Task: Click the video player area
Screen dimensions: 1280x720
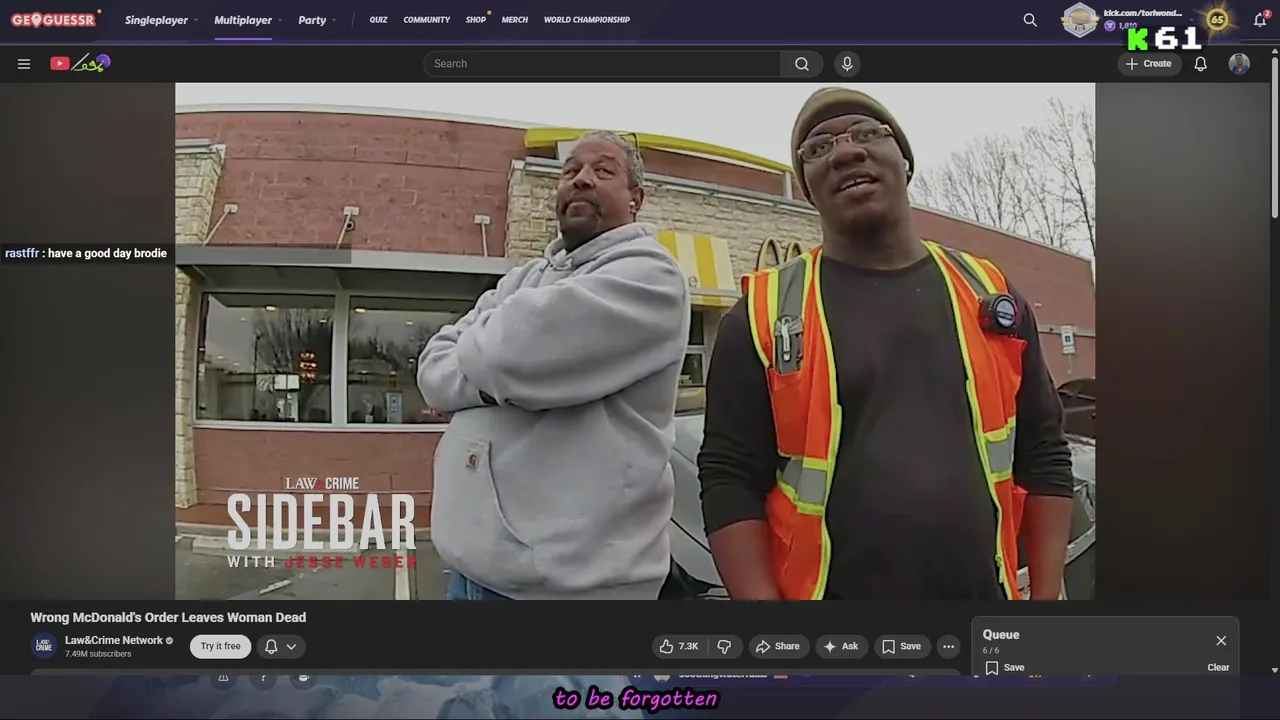Action: (635, 341)
